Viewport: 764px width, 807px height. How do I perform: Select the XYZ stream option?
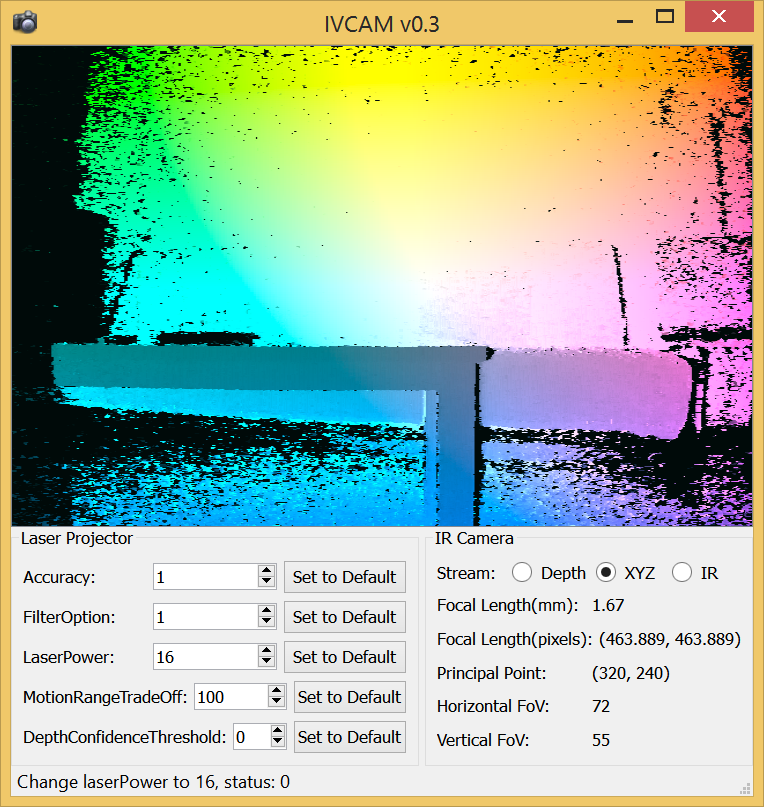tap(605, 573)
